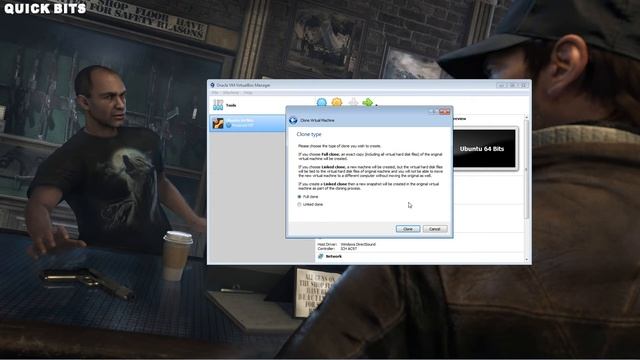Click the Network section icon in details
This screenshot has width=640, height=360.
tap(320, 256)
